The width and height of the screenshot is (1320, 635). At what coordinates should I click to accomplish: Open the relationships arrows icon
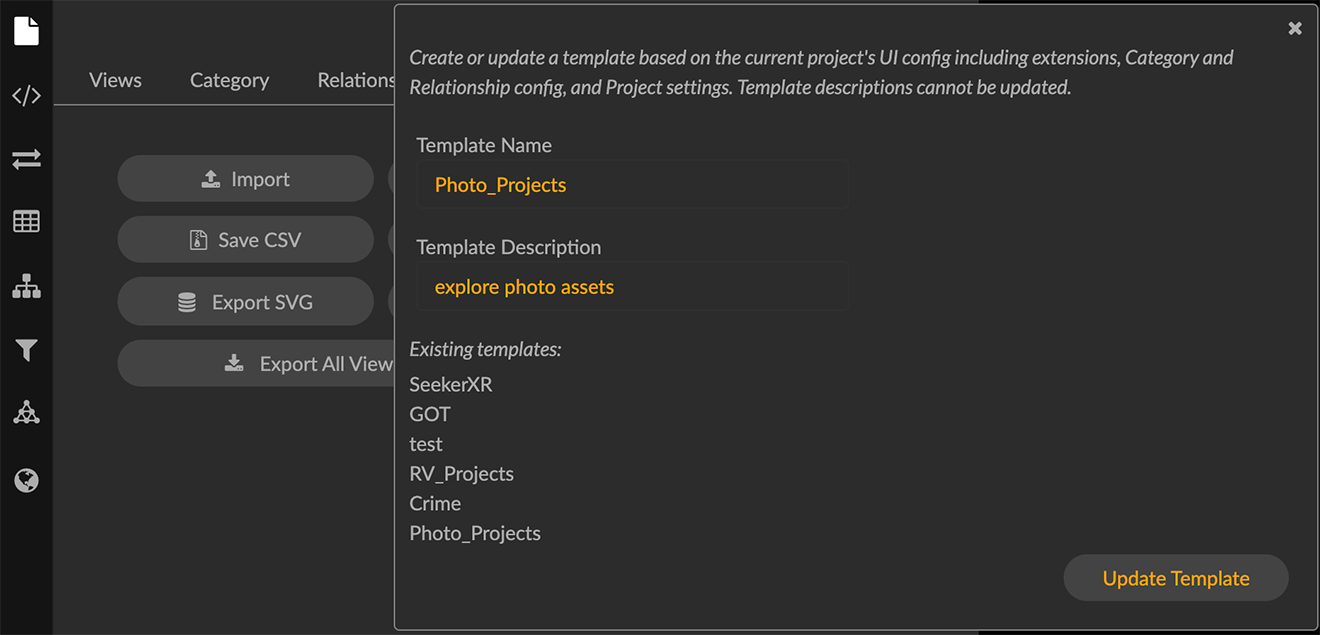[x=25, y=159]
